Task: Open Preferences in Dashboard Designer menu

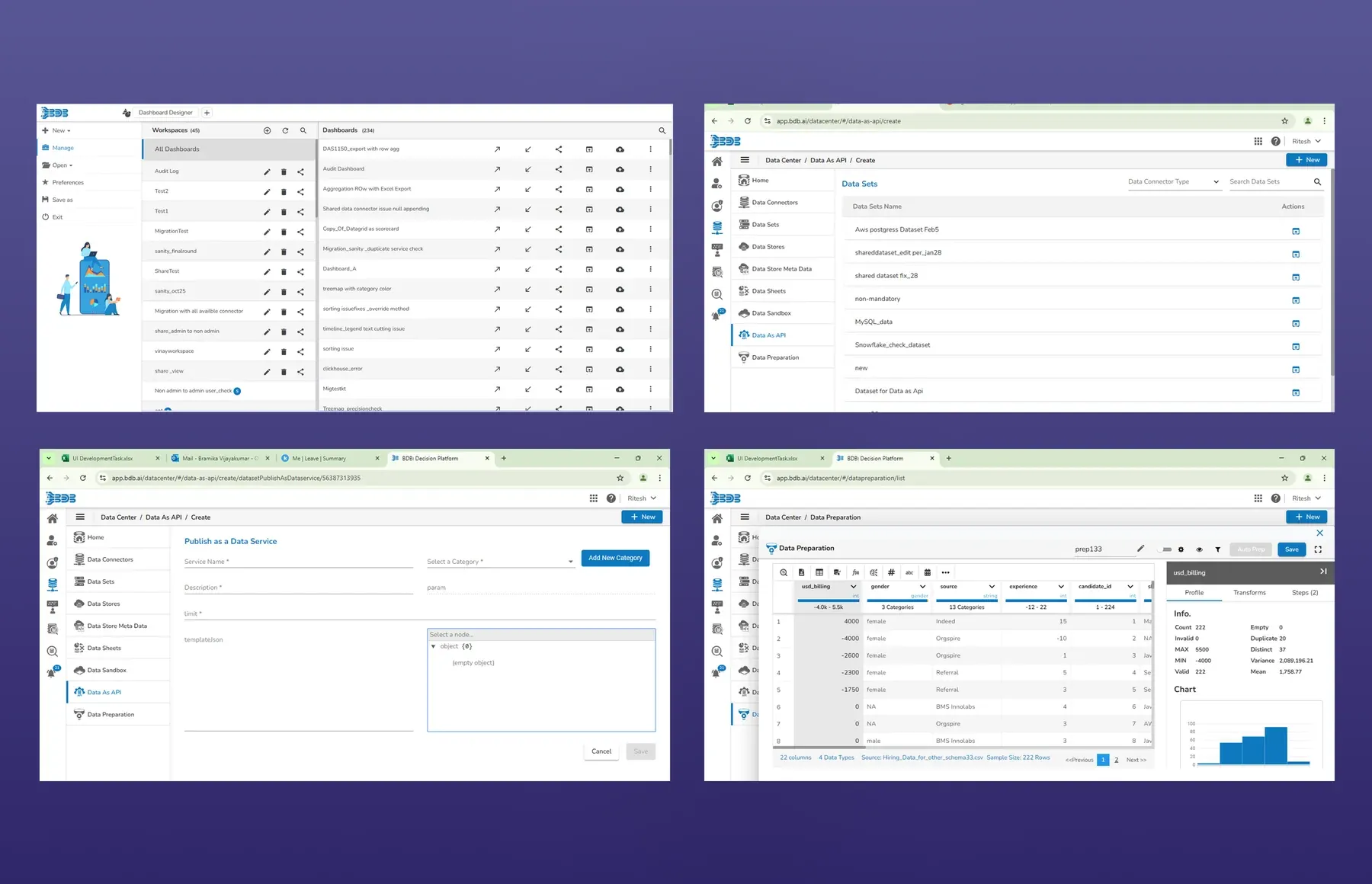Action: pos(68,183)
